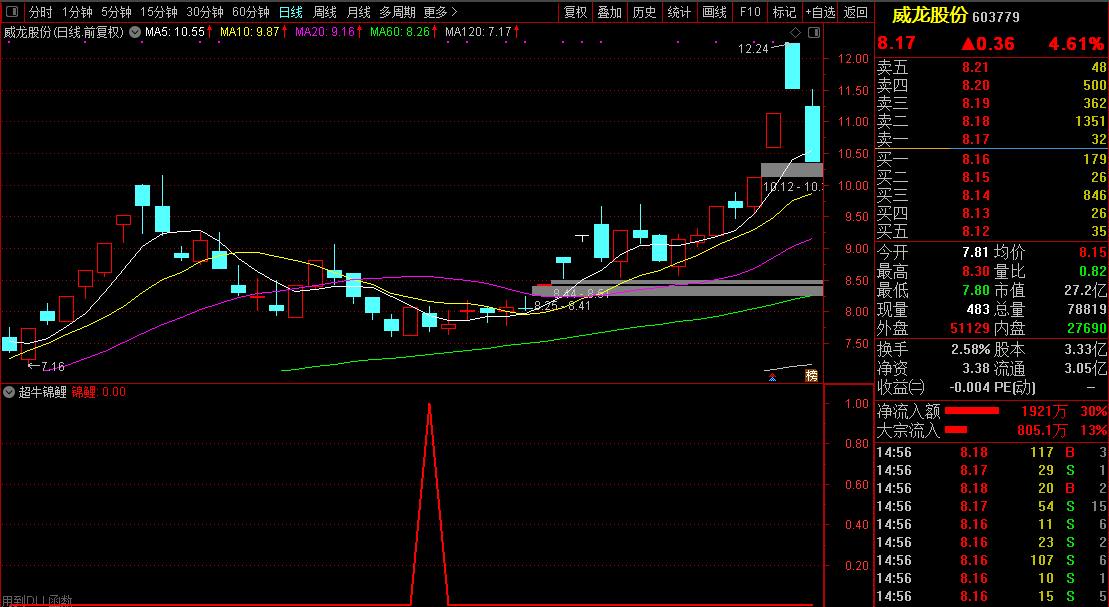The image size is (1109, 607).
Task: Switch to the 周线 weekly chart tab
Action: tap(325, 12)
